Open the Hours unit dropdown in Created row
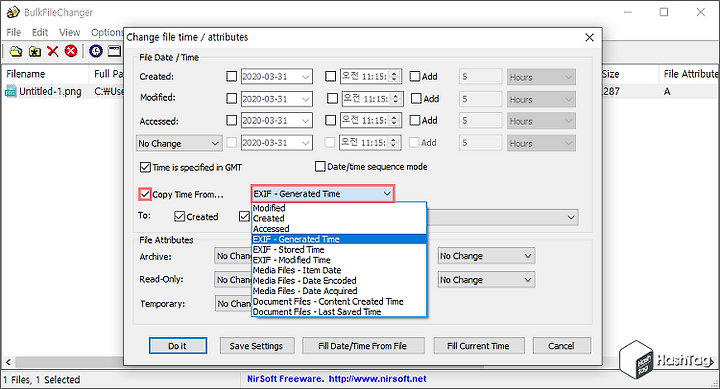Image resolution: width=720 pixels, height=389 pixels. (541, 77)
